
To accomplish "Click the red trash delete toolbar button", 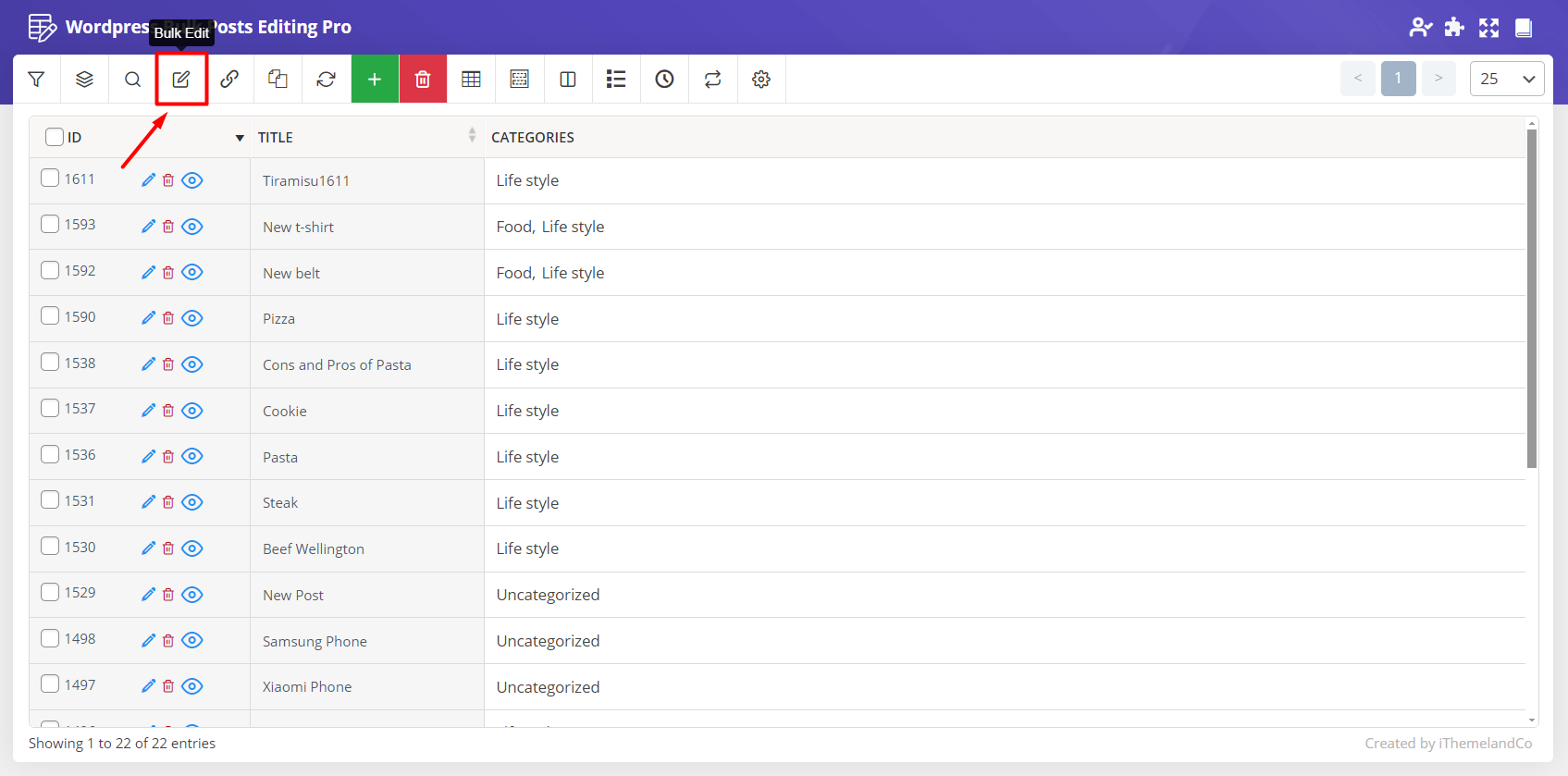I will pyautogui.click(x=423, y=80).
